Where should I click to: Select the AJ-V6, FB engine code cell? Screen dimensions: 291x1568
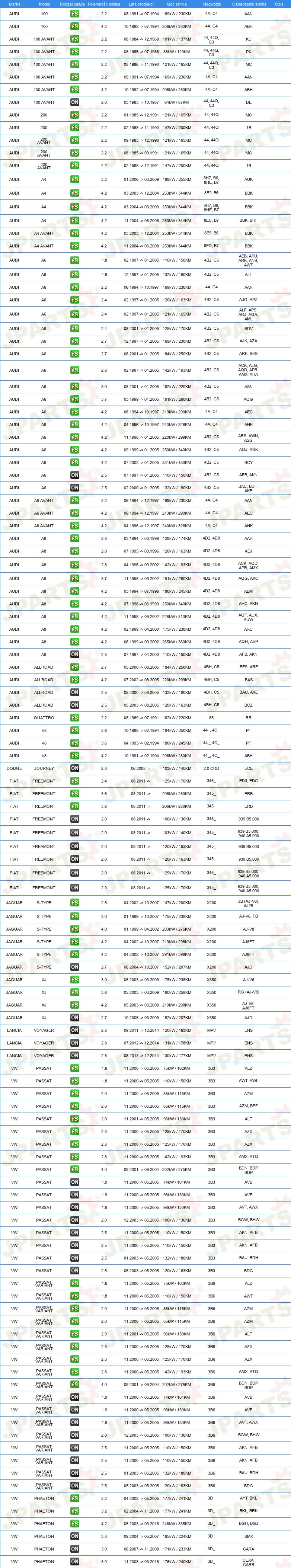point(248,916)
